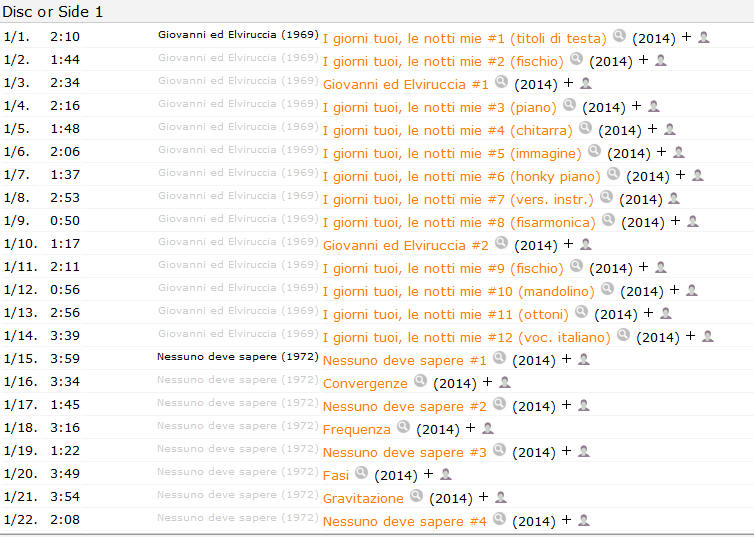This screenshot has width=754, height=537.
Task: Open the Convergenze track link
Action: 365,384
